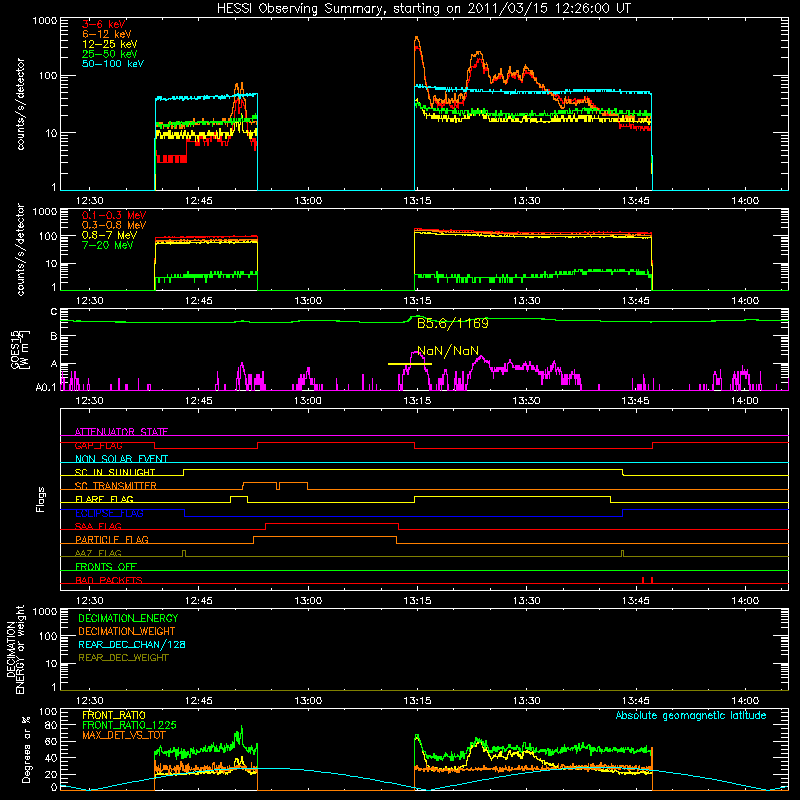Select the A0.1 tick label on GOES axis
This screenshot has height=800, width=800.
pos(46,388)
